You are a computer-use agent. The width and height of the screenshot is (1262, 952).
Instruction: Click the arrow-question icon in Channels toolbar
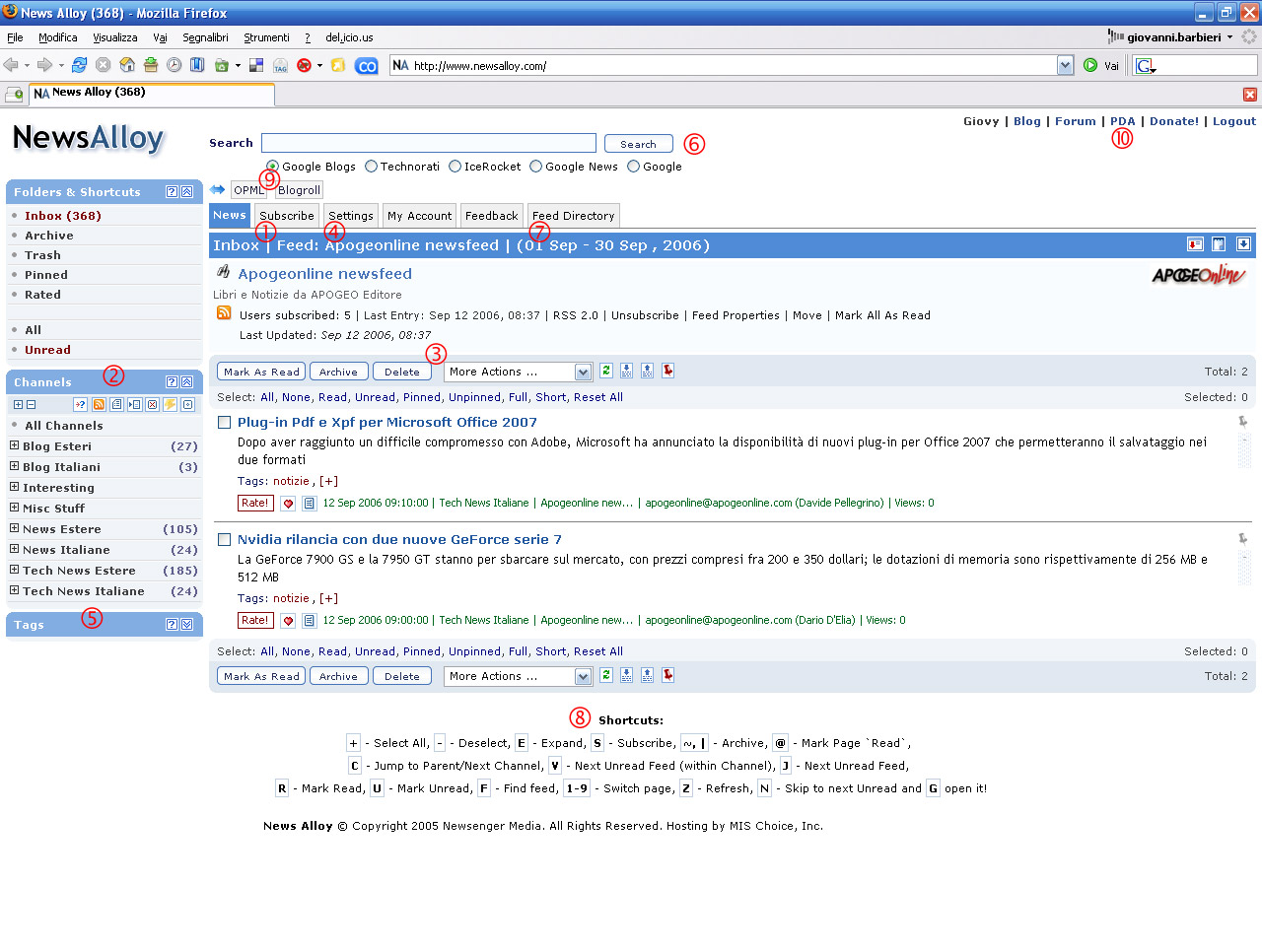point(81,405)
